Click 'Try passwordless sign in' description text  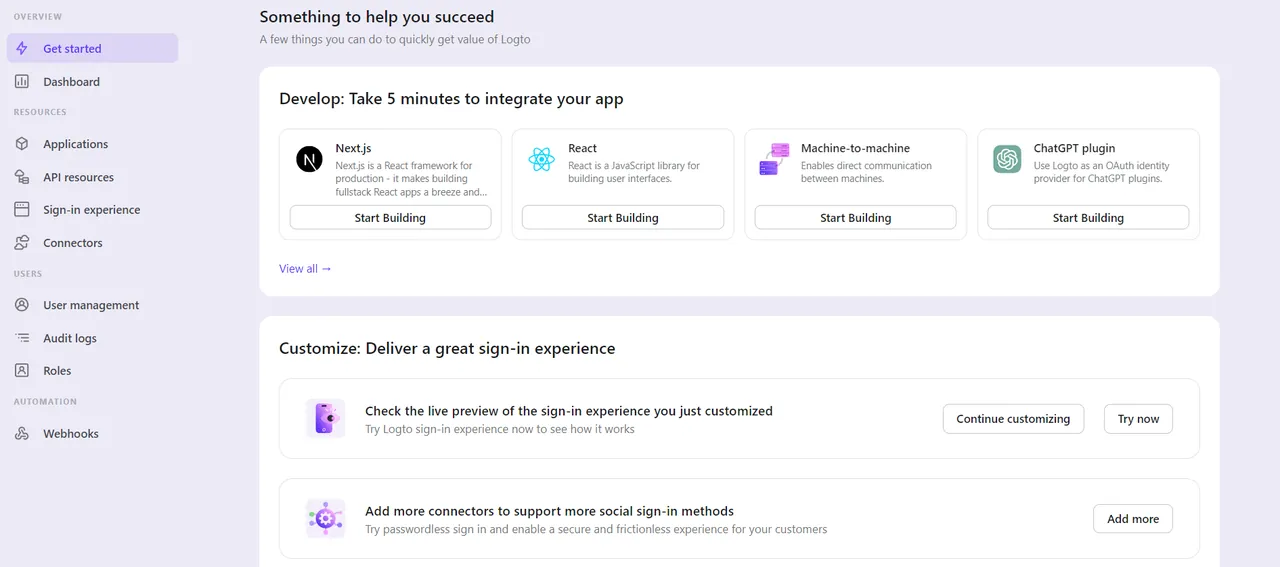(x=596, y=529)
